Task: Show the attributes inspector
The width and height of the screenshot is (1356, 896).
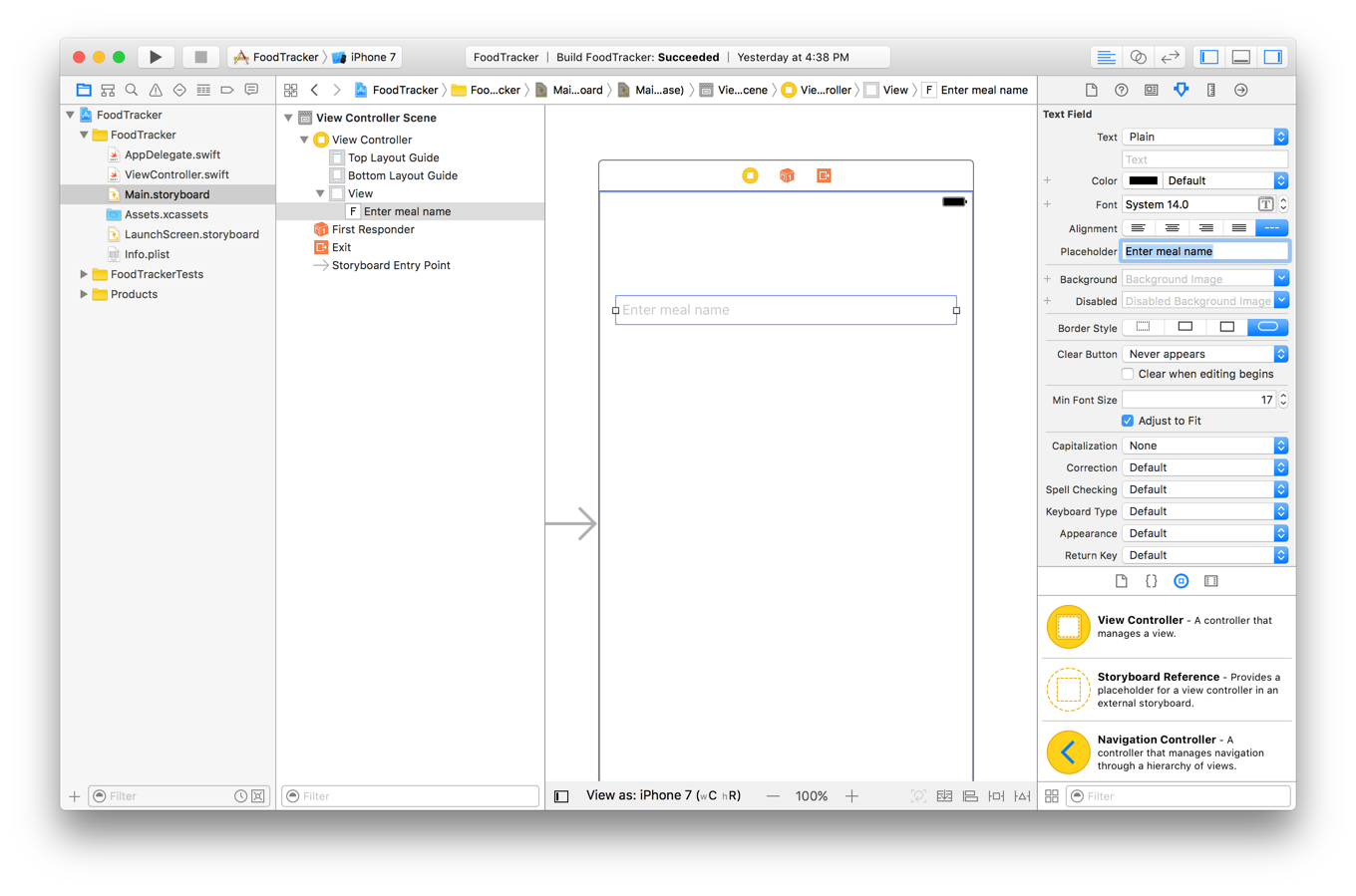Action: pyautogui.click(x=1182, y=90)
